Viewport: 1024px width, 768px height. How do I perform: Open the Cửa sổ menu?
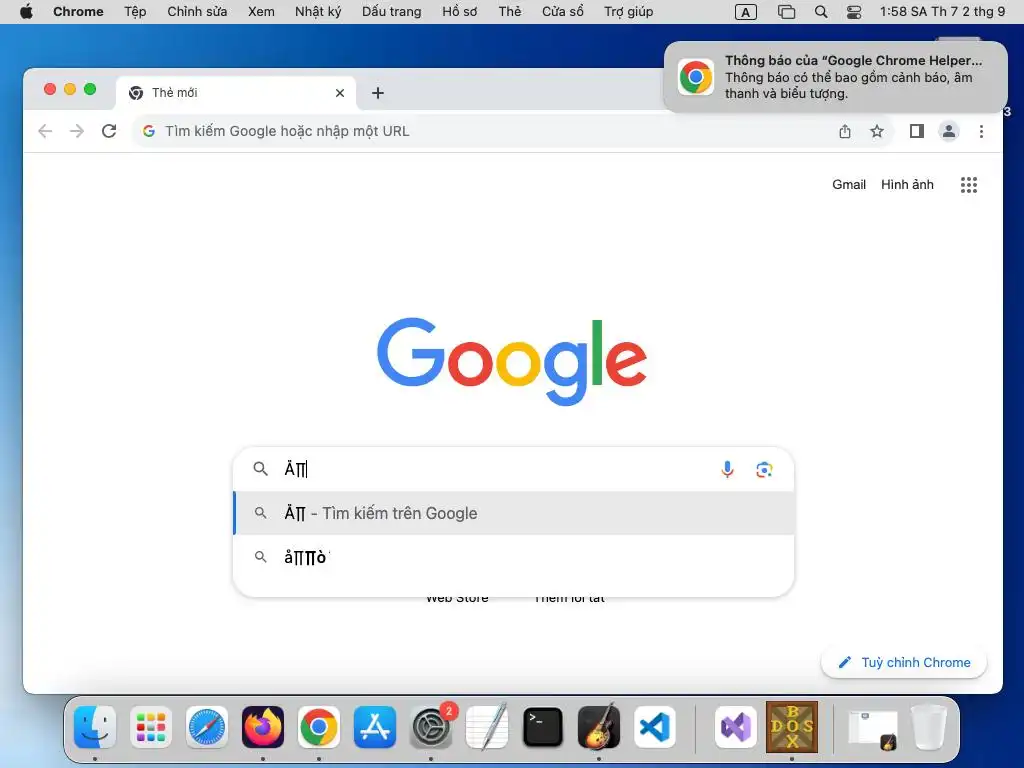[563, 12]
